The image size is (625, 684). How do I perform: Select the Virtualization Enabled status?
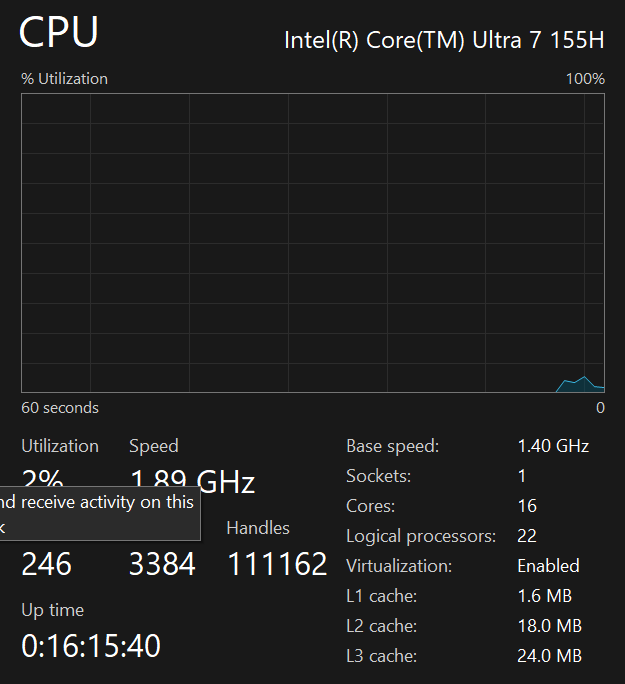point(548,566)
